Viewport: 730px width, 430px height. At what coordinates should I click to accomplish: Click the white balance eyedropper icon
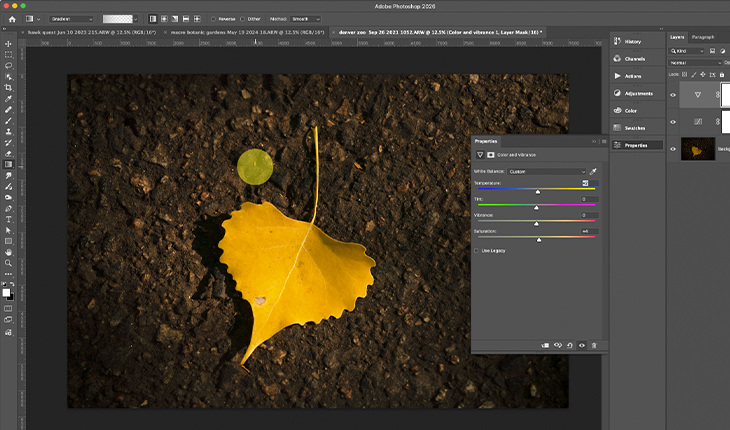click(x=593, y=171)
